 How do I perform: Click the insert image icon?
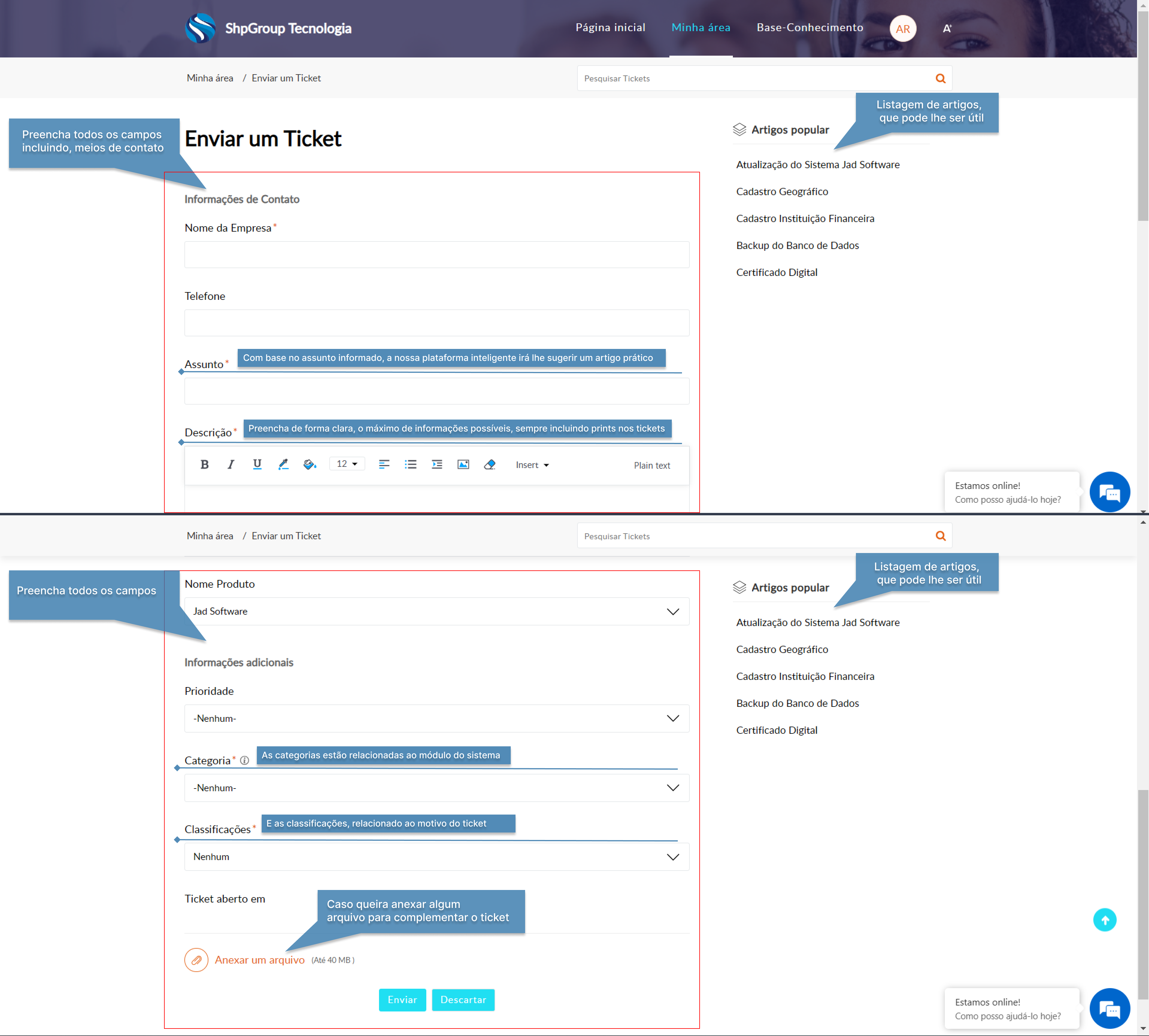[463, 464]
